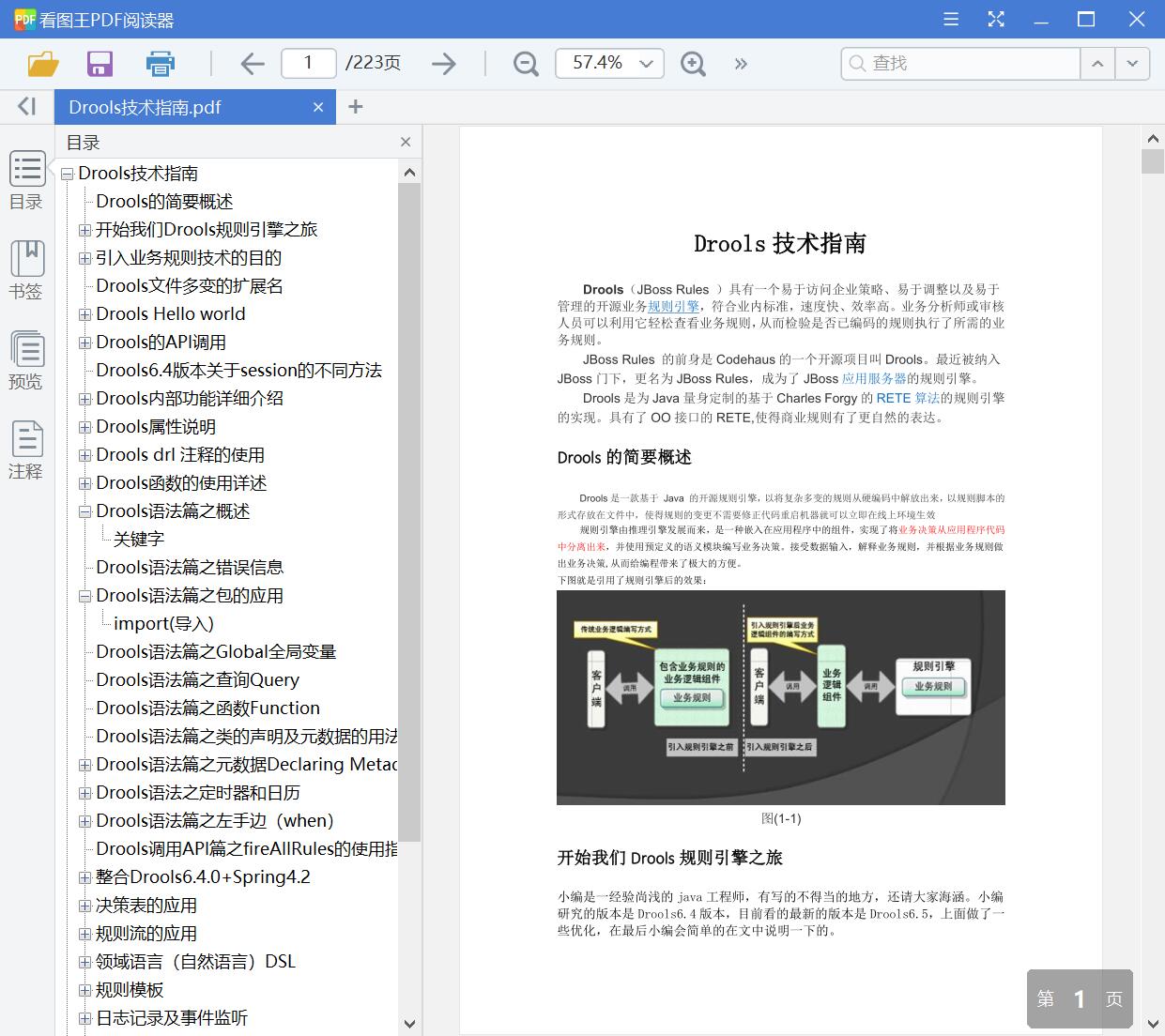Screen dimensions: 1165x1036
Task: Click the figure 1-1 diagram image
Action: pyautogui.click(x=781, y=697)
